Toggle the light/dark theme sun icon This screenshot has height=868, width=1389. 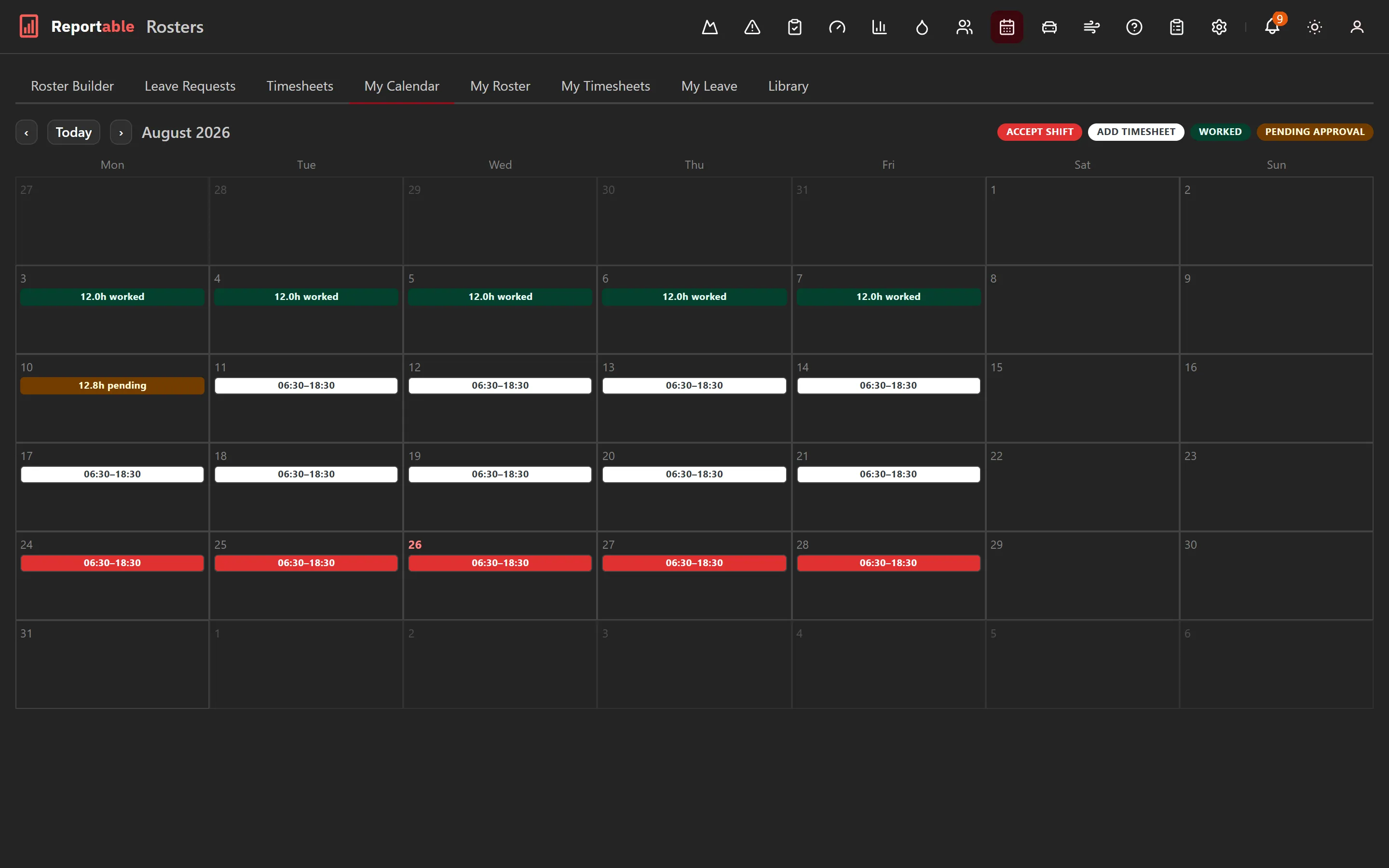[x=1315, y=27]
